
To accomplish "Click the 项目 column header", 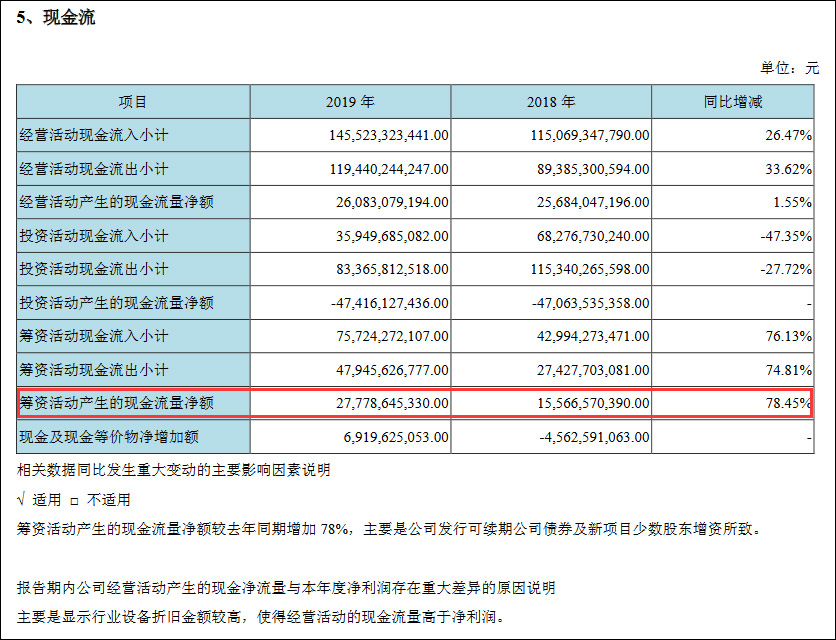I will coord(133,101).
